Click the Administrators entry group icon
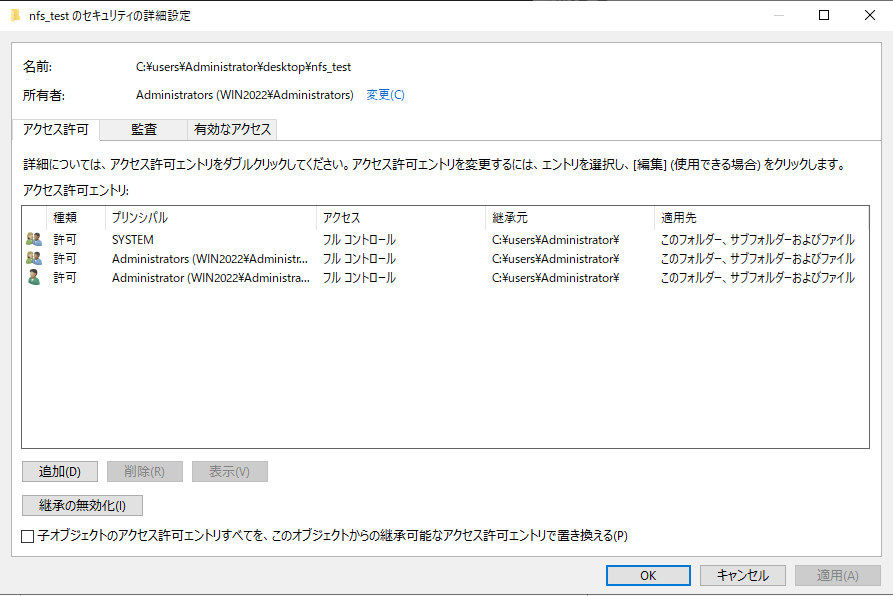The height and width of the screenshot is (596, 893). click(x=34, y=259)
